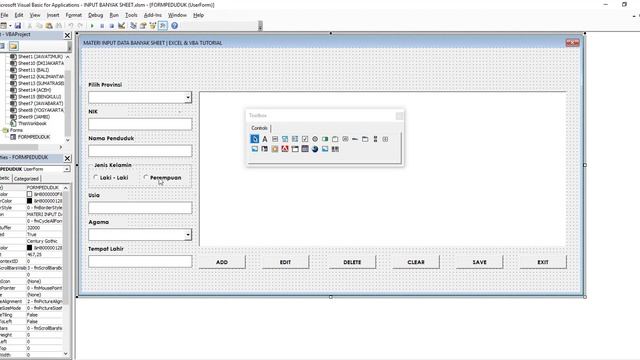Click the white BackColor swatch in Properties
This screenshot has height=360, width=640.
click(x=29, y=194)
